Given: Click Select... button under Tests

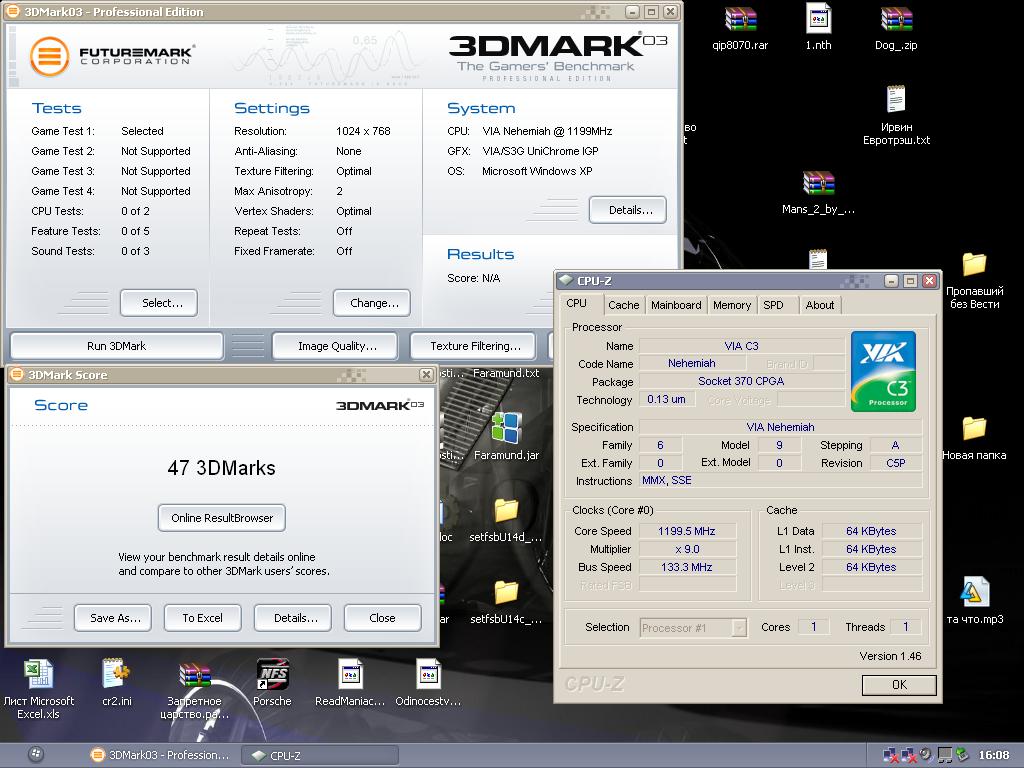Looking at the screenshot, I should (159, 303).
